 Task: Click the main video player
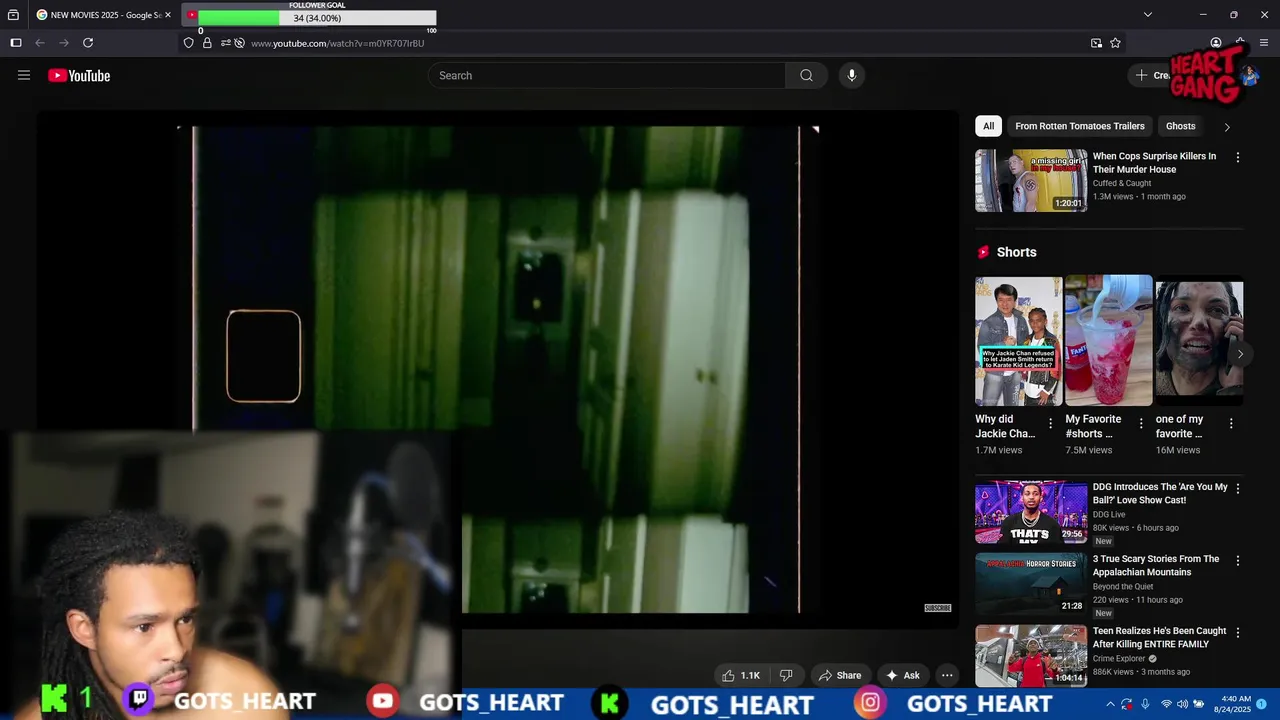pos(498,370)
